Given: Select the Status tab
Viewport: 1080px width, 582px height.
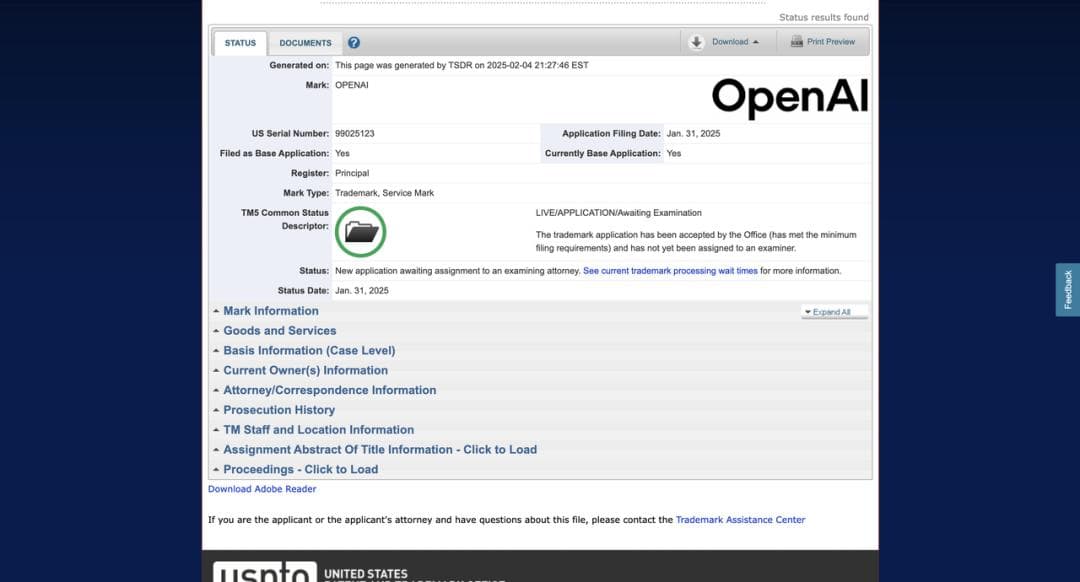Looking at the screenshot, I should (x=240, y=43).
